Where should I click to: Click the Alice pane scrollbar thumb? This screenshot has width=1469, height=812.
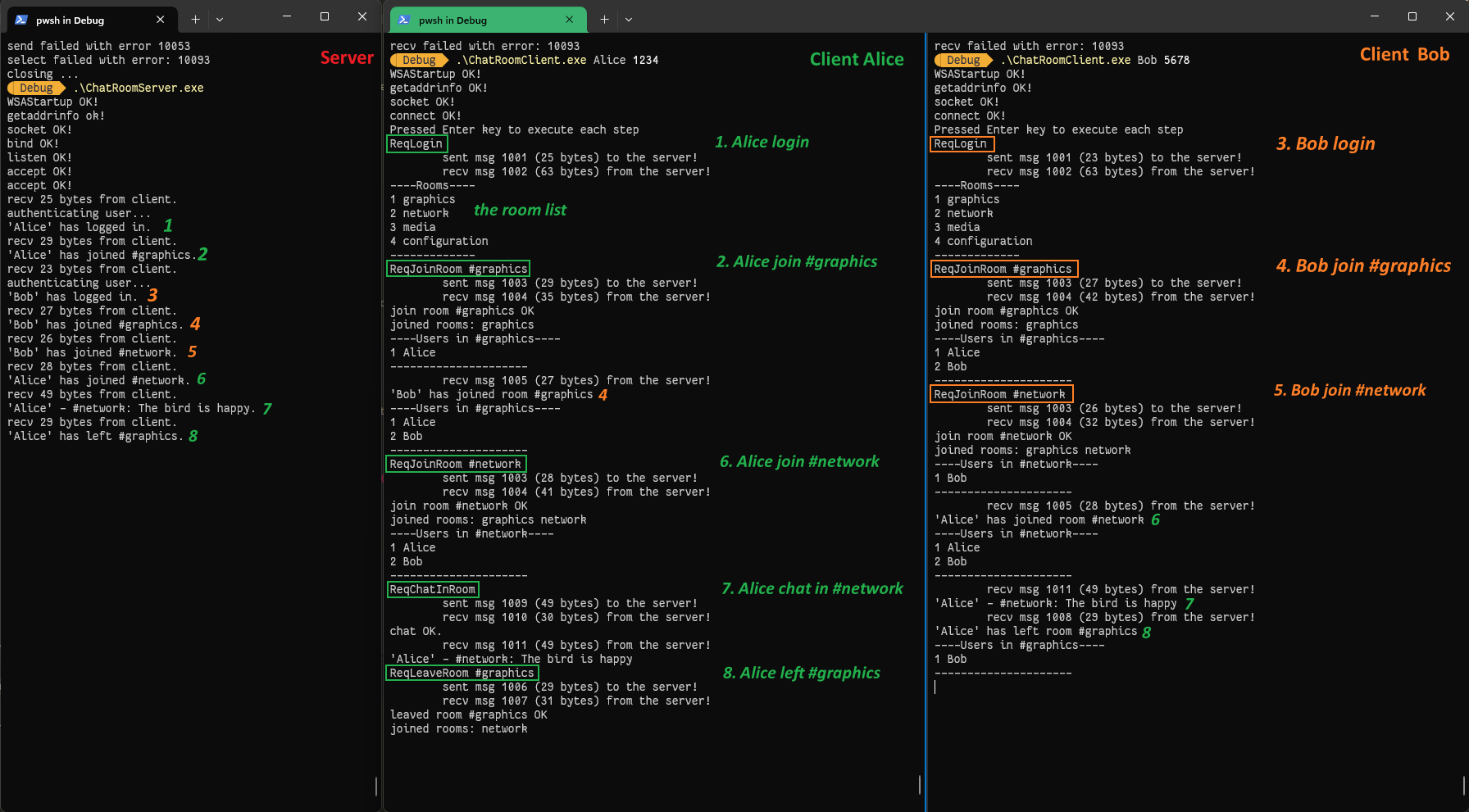(920, 784)
